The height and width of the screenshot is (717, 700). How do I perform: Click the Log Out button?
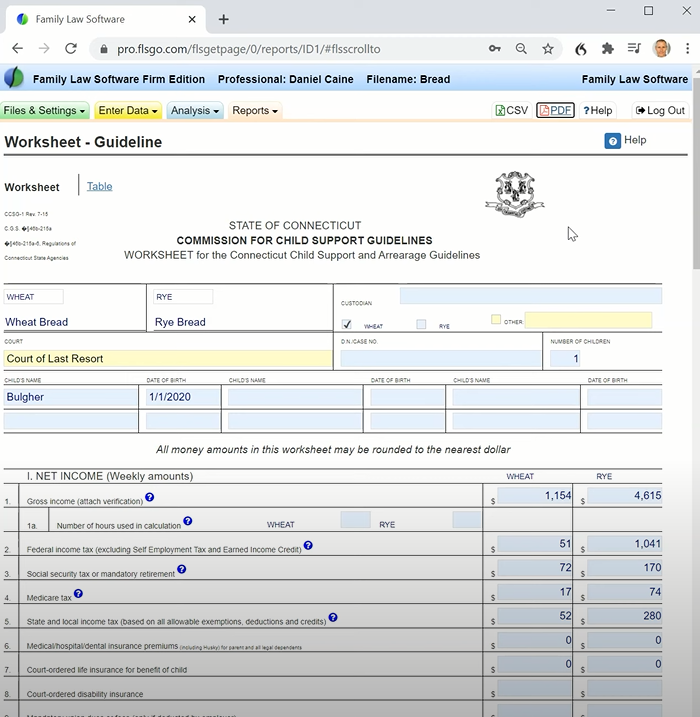[659, 111]
